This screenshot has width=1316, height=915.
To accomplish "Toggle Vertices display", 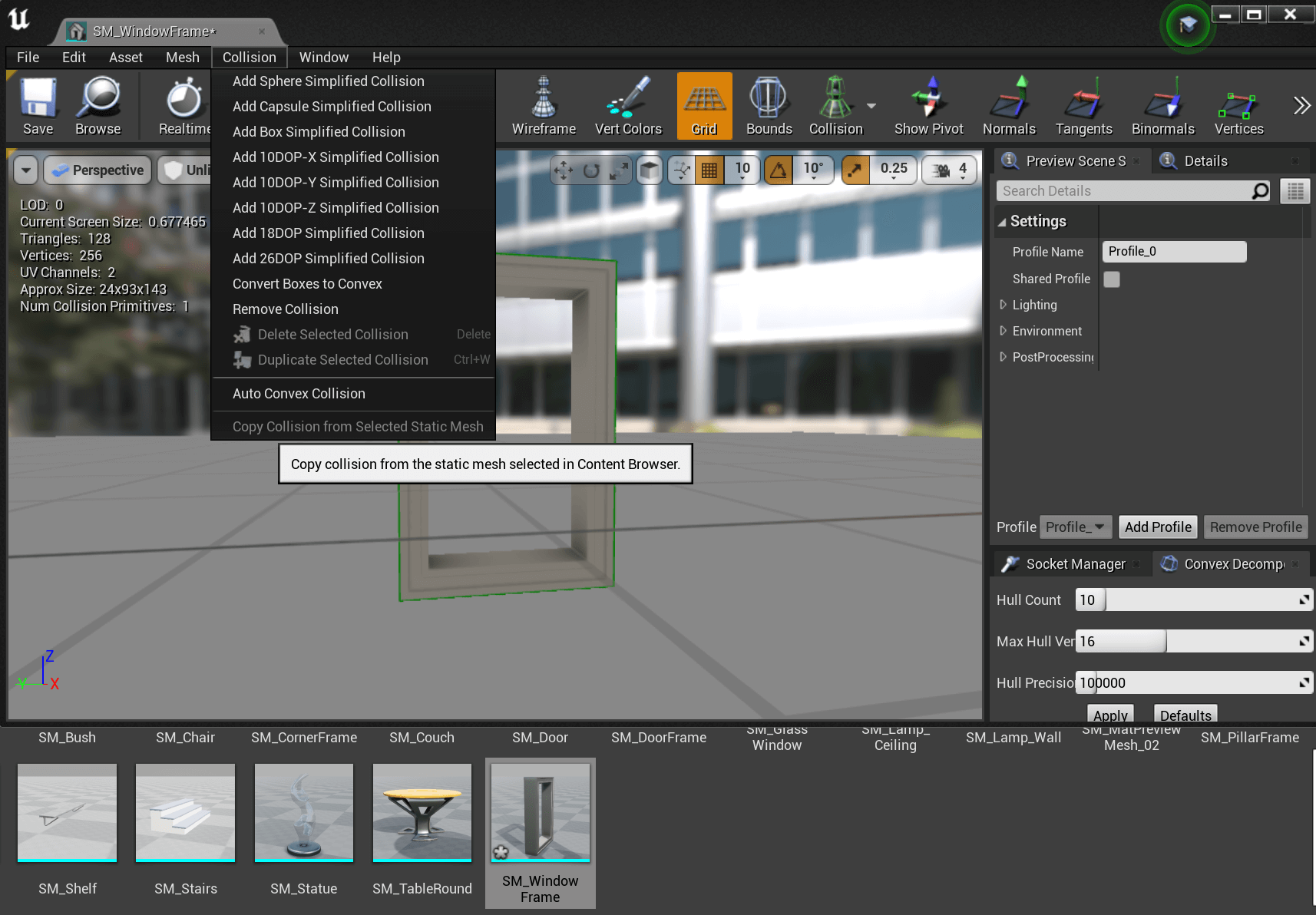I will (x=1238, y=106).
